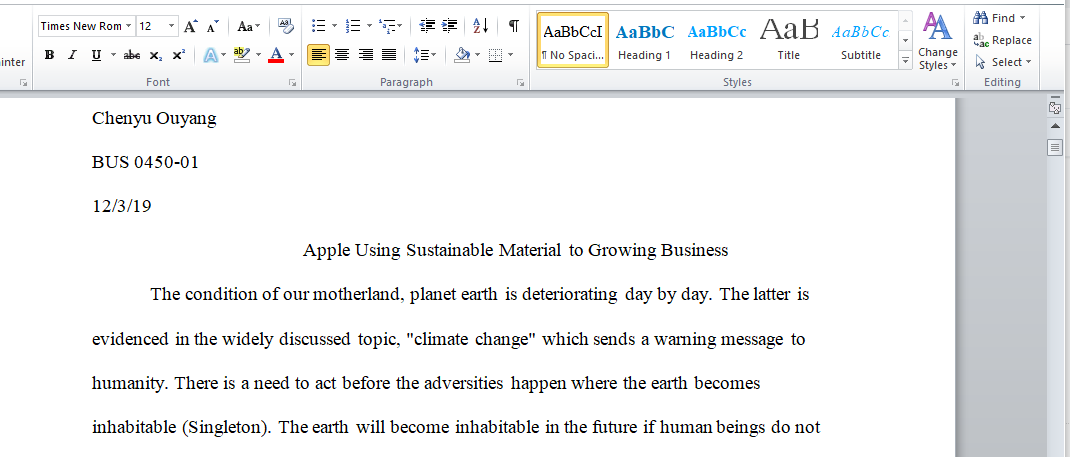Open Shading dropdown arrow
This screenshot has height=457, width=1070.
[x=477, y=55]
